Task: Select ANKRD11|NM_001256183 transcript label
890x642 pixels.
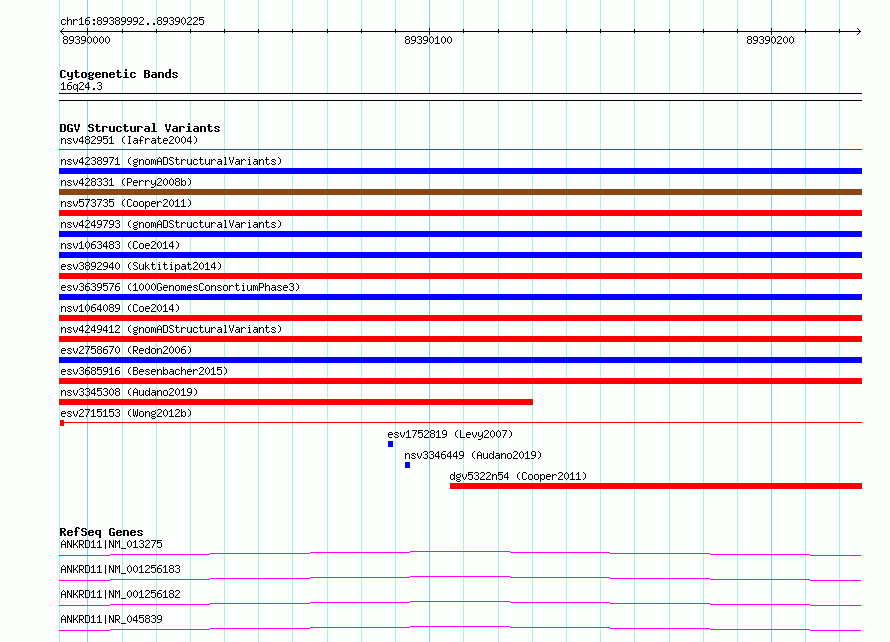Action: pos(120,569)
